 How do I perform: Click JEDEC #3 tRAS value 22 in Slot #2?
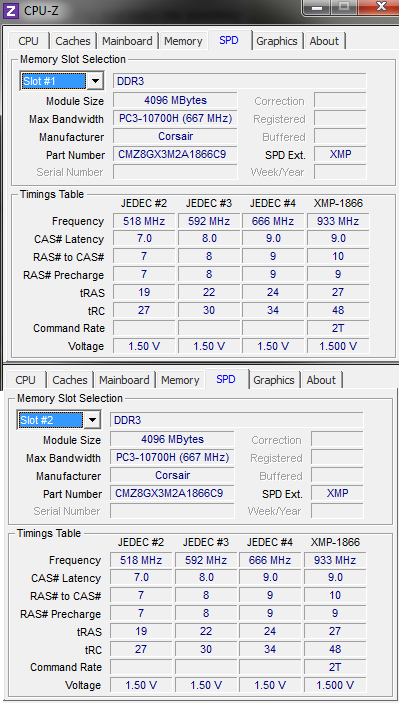point(206,631)
